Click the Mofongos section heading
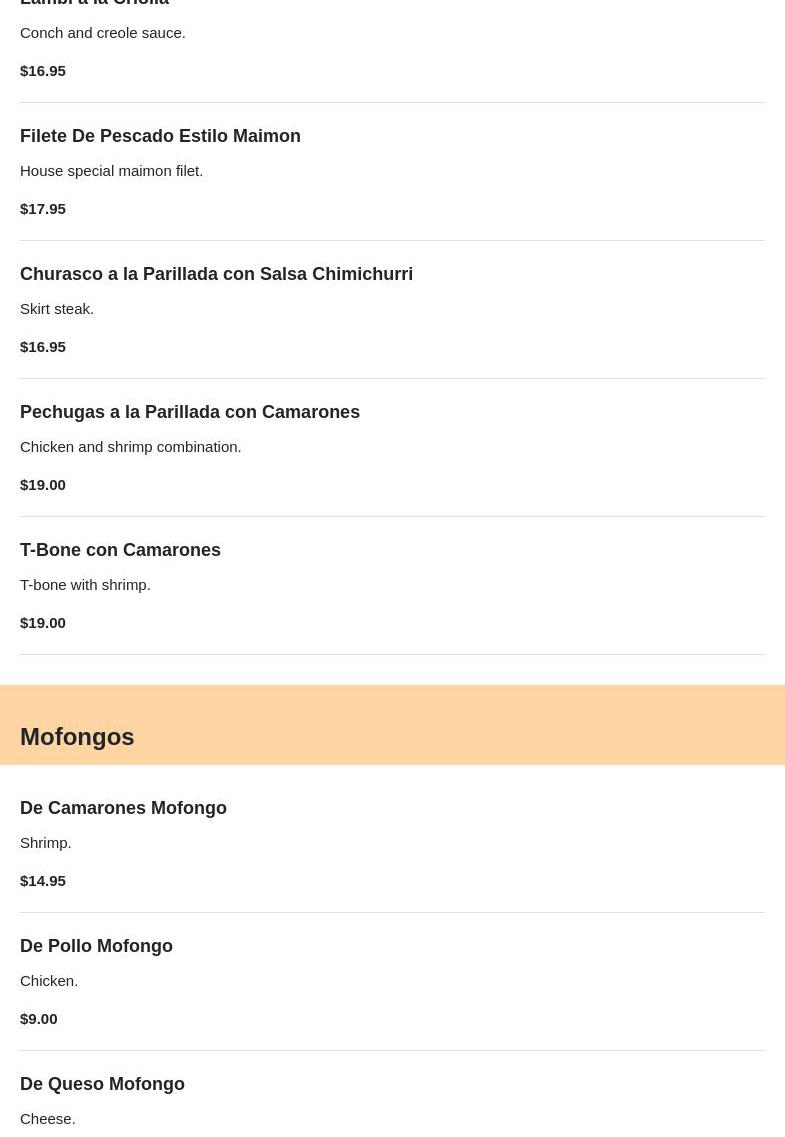 pyautogui.click(x=77, y=737)
